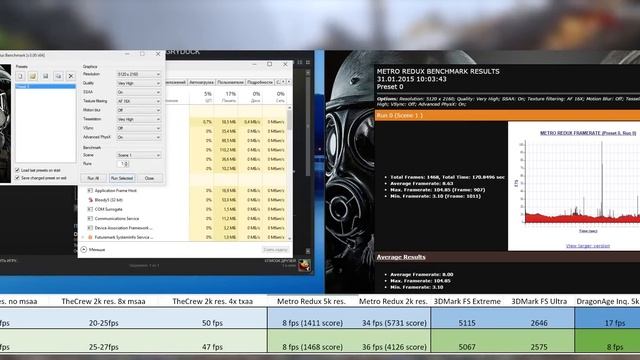This screenshot has width=640, height=360.
Task: Click the Task Manager scrollbar up arrow
Action: [x=290, y=108]
